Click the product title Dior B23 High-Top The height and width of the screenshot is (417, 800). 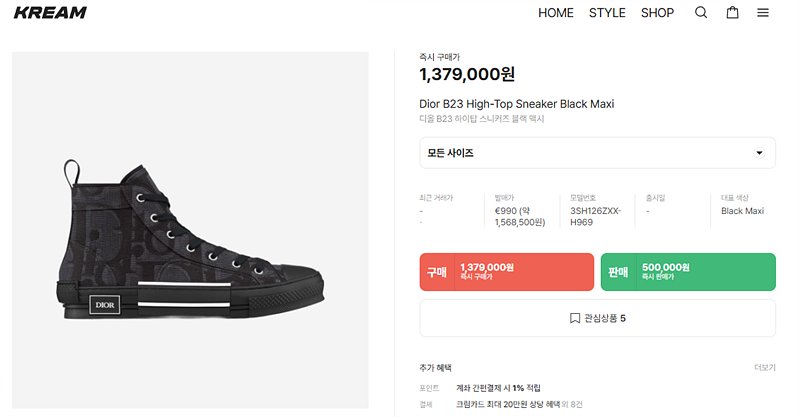pyautogui.click(x=516, y=104)
